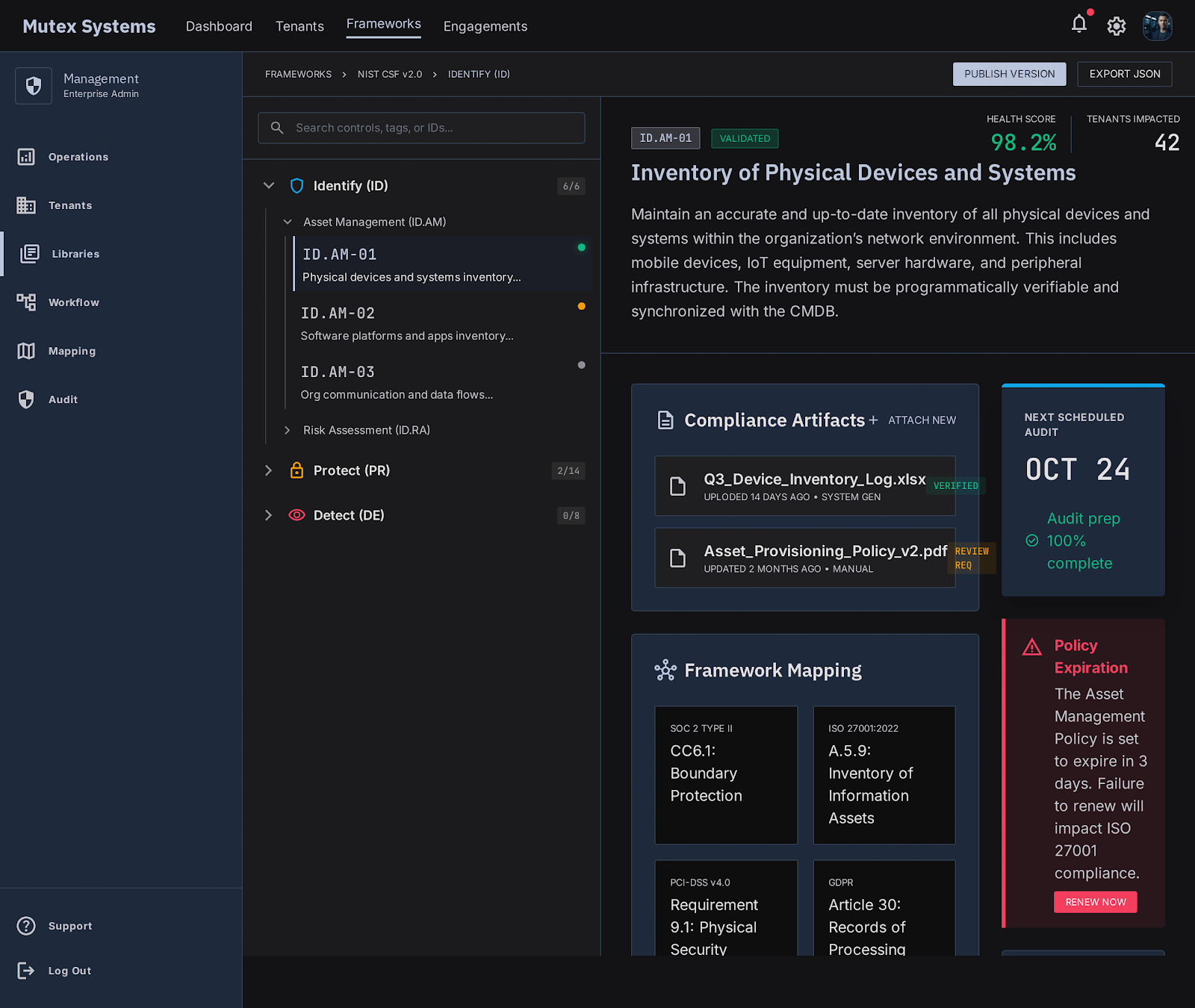Go to the Engagements tab
The width and height of the screenshot is (1195, 1008).
tap(485, 26)
